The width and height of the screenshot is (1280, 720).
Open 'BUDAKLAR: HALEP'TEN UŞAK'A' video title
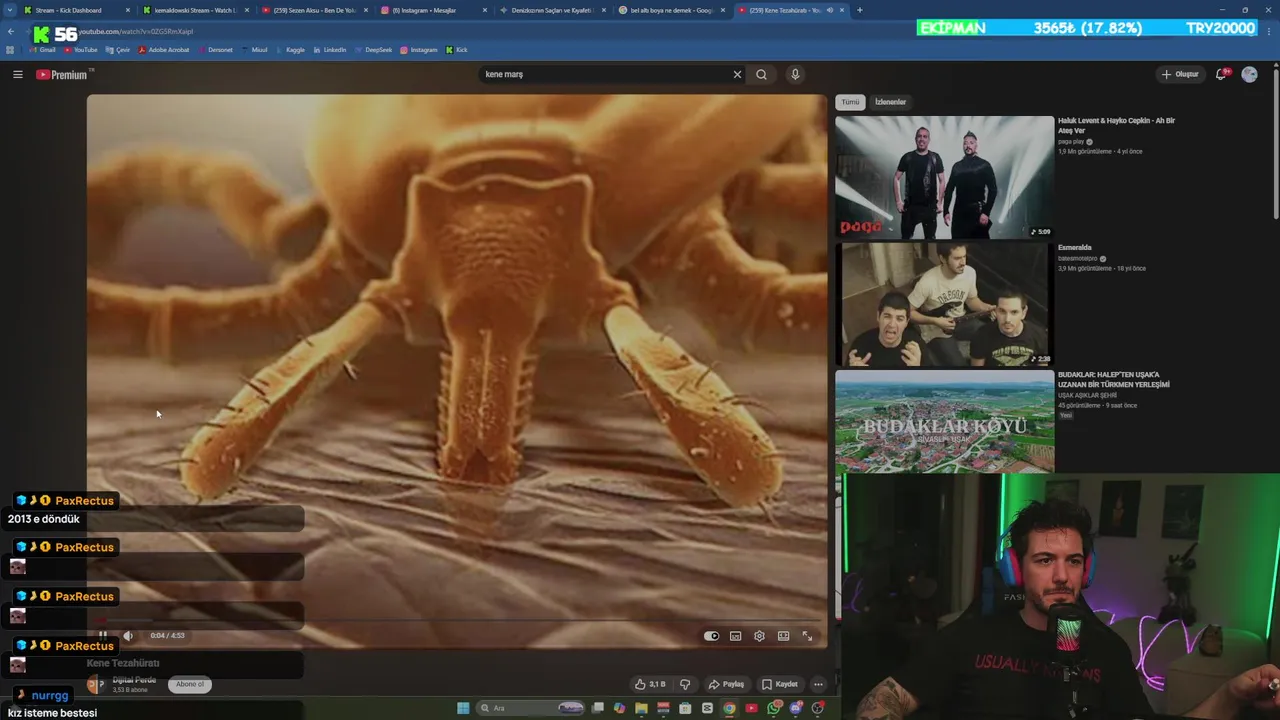tap(1113, 379)
